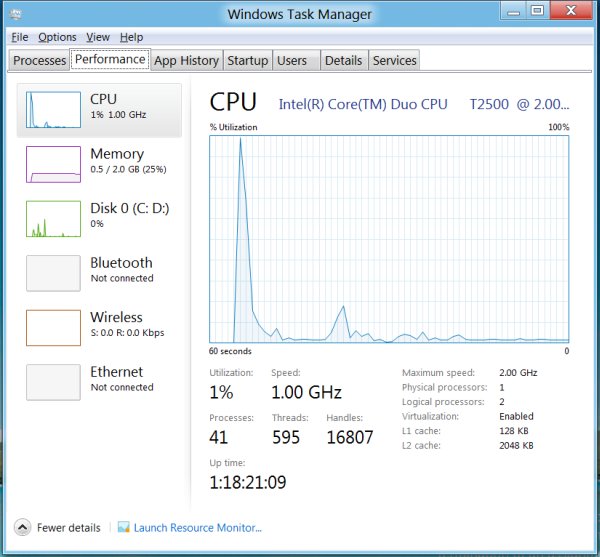Select the Bluetooth thumbnail in sidebar
This screenshot has height=557, width=600.
pyautogui.click(x=54, y=274)
